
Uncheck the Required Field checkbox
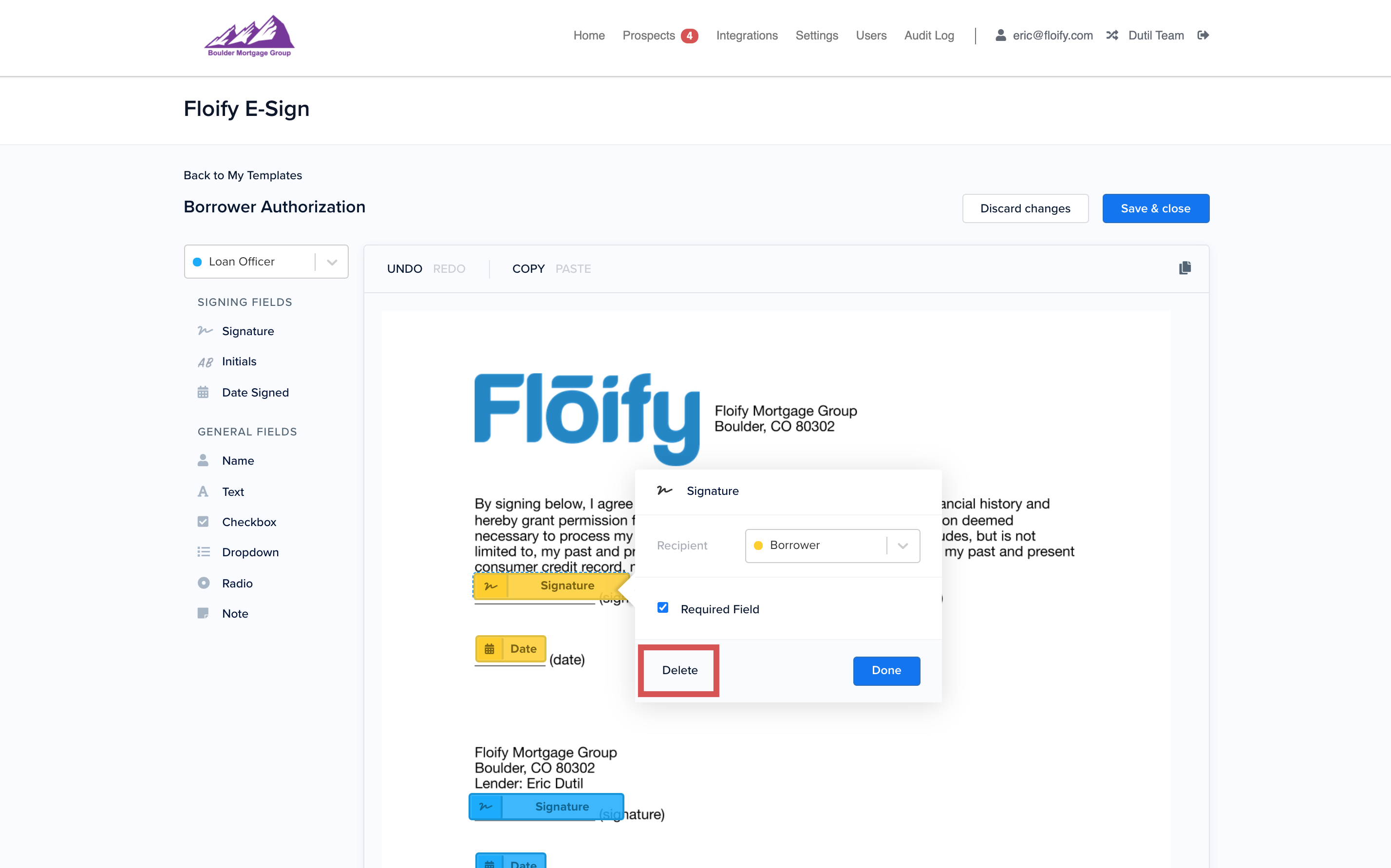pyautogui.click(x=663, y=608)
